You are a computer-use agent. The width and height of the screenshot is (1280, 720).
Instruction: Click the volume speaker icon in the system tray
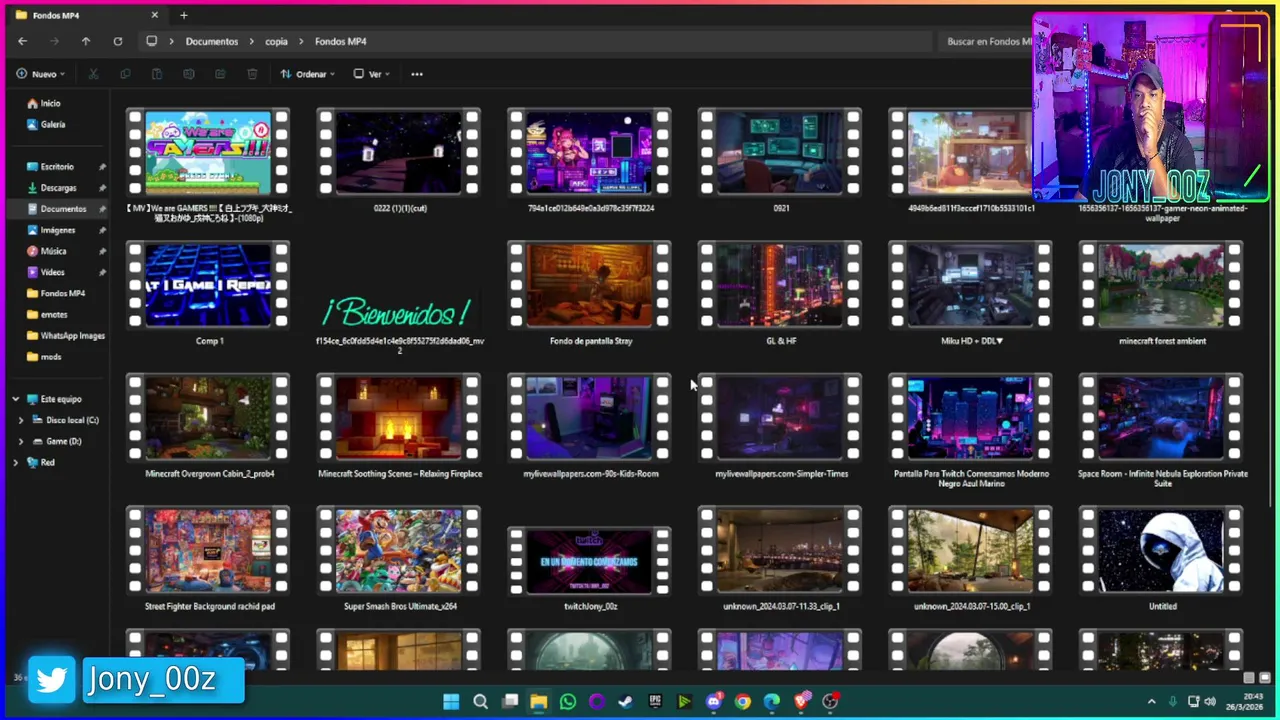(1210, 702)
